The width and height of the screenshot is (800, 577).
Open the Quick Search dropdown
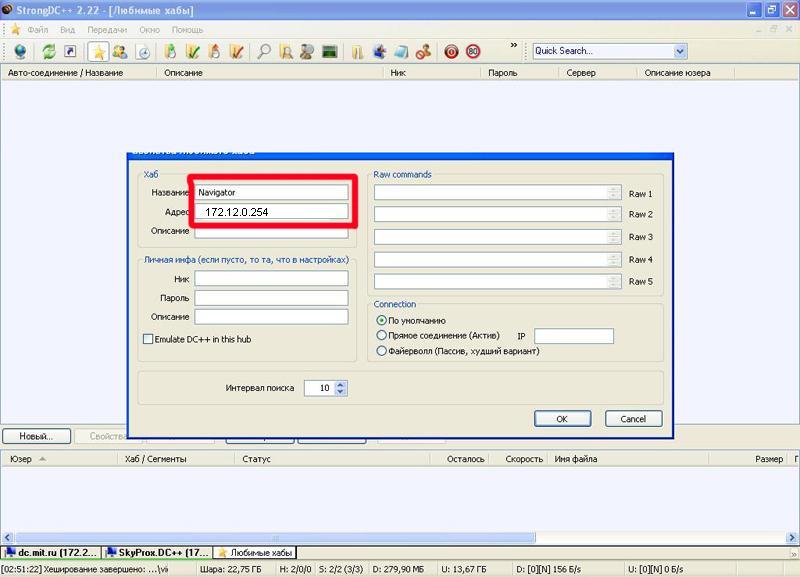[x=680, y=51]
